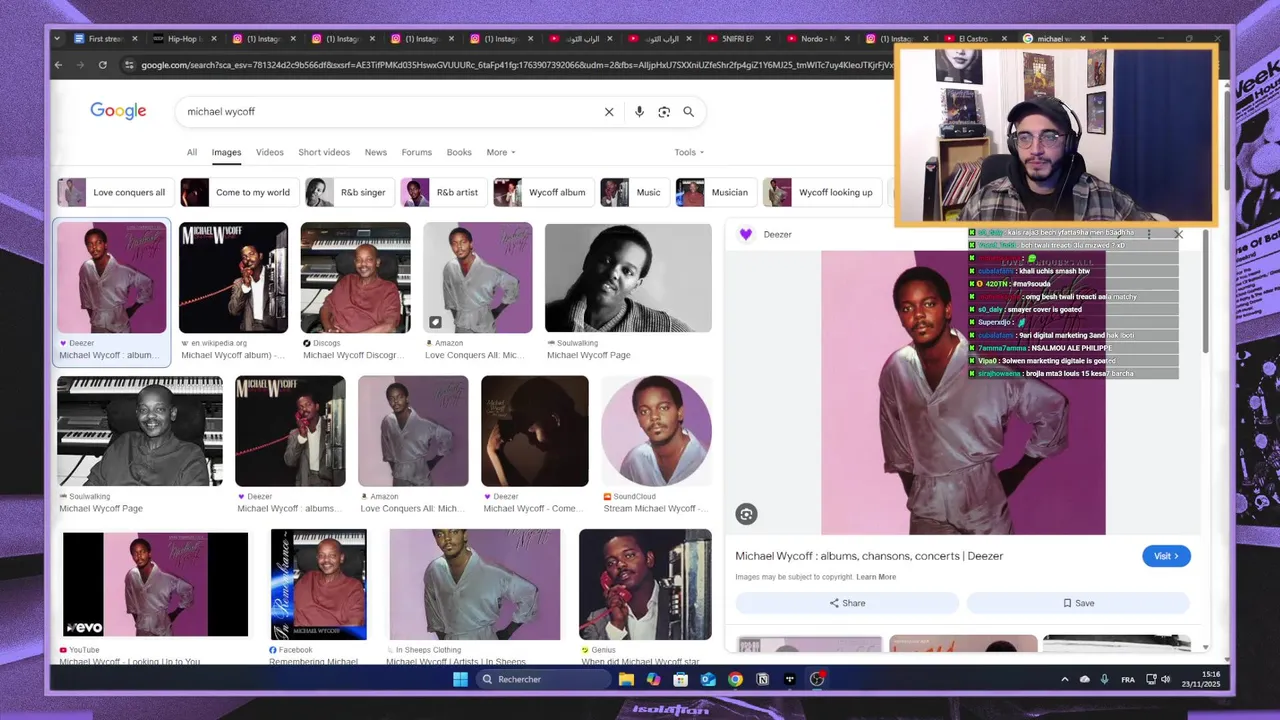
Task: Select the Books results tab
Action: tap(459, 152)
